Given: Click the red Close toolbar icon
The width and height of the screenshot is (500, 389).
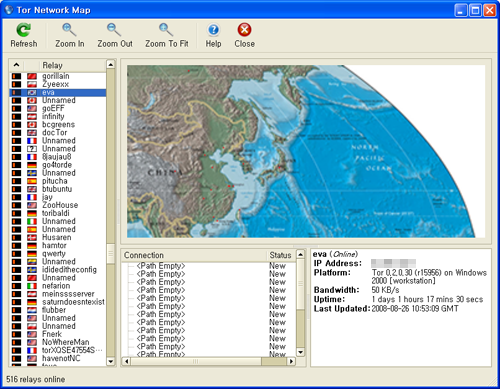Looking at the screenshot, I should 244,30.
